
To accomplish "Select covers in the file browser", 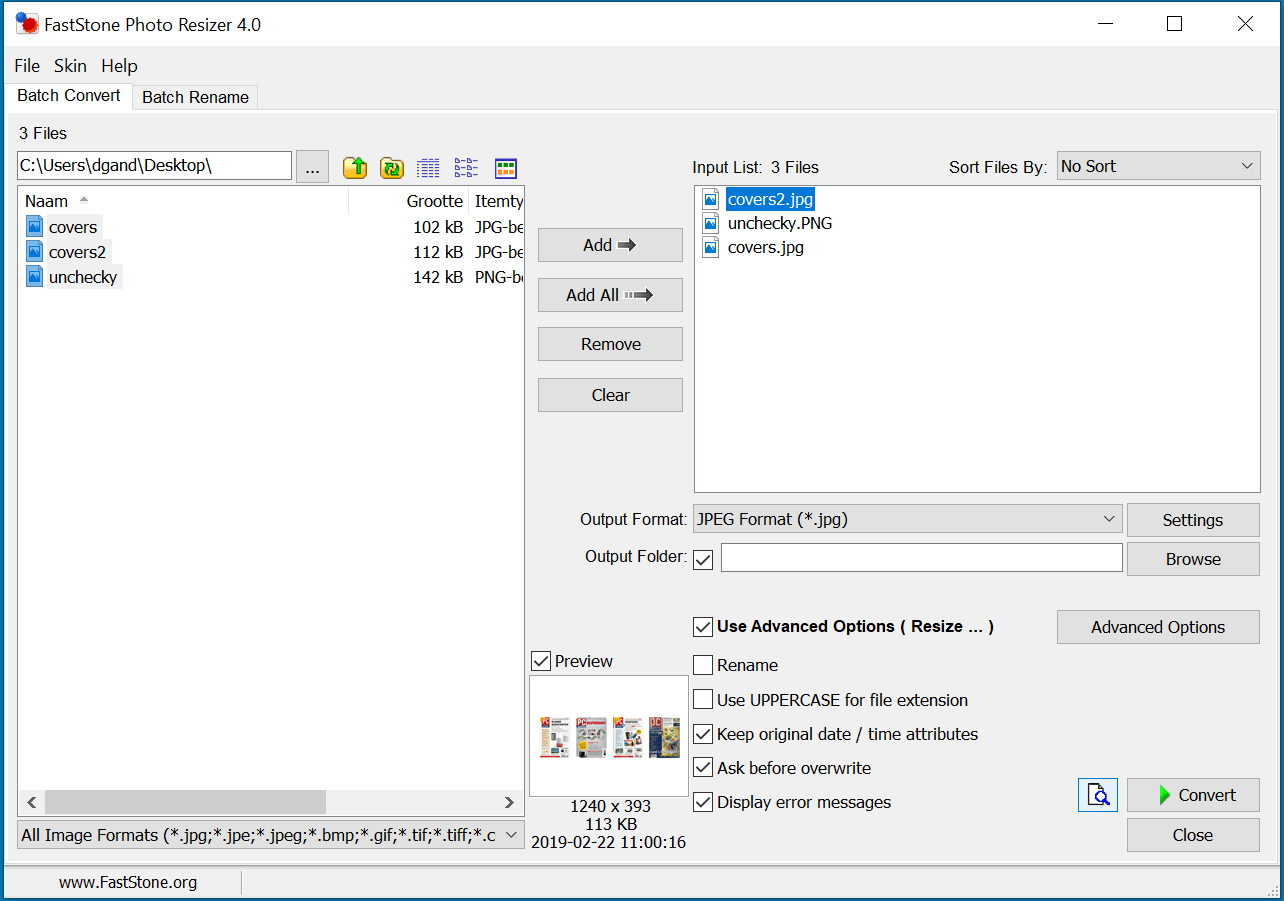I will coord(73,227).
